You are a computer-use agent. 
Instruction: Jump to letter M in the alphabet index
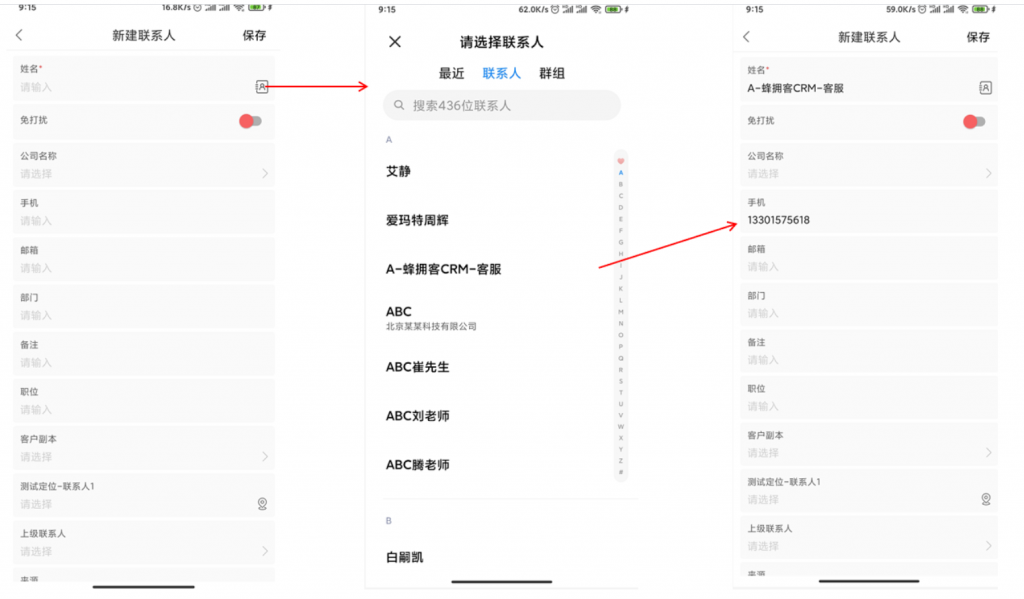point(621,311)
